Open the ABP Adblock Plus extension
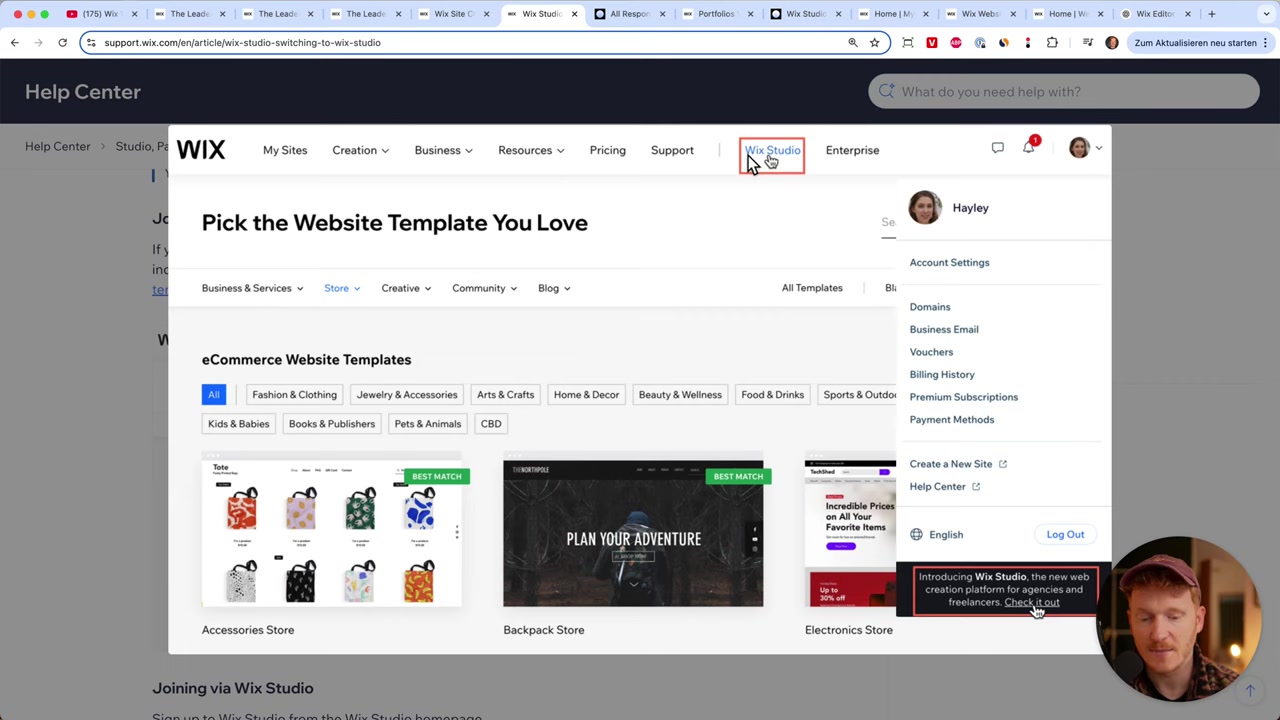The height and width of the screenshot is (720, 1280). 956,43
